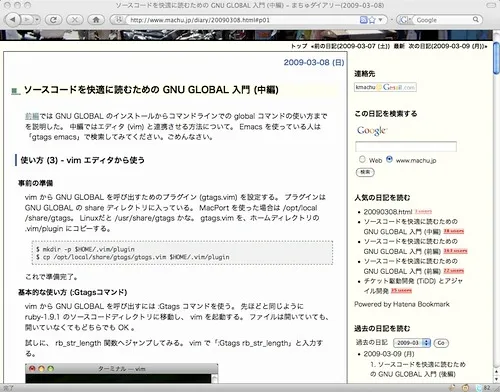500x392 pixels.
Task: Click users badge beside チケット駆動開発 entry
Action: click(x=401, y=291)
